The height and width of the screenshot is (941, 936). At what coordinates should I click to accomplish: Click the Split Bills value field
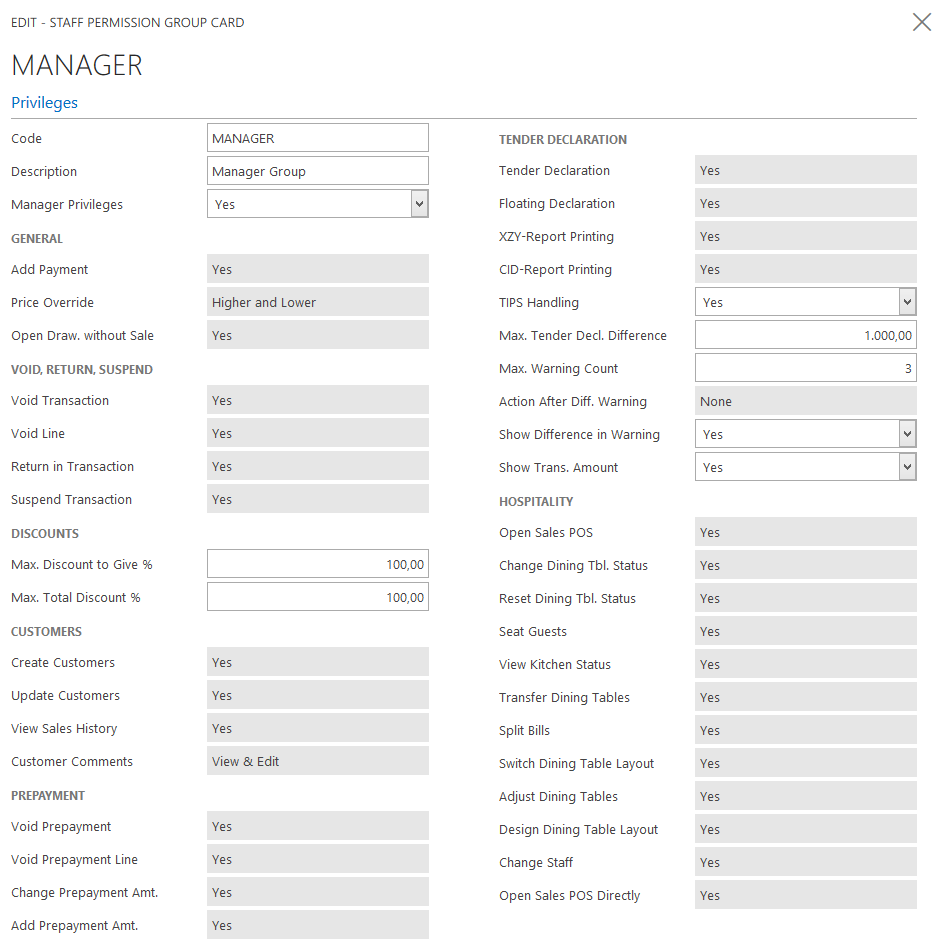pyautogui.click(x=805, y=730)
